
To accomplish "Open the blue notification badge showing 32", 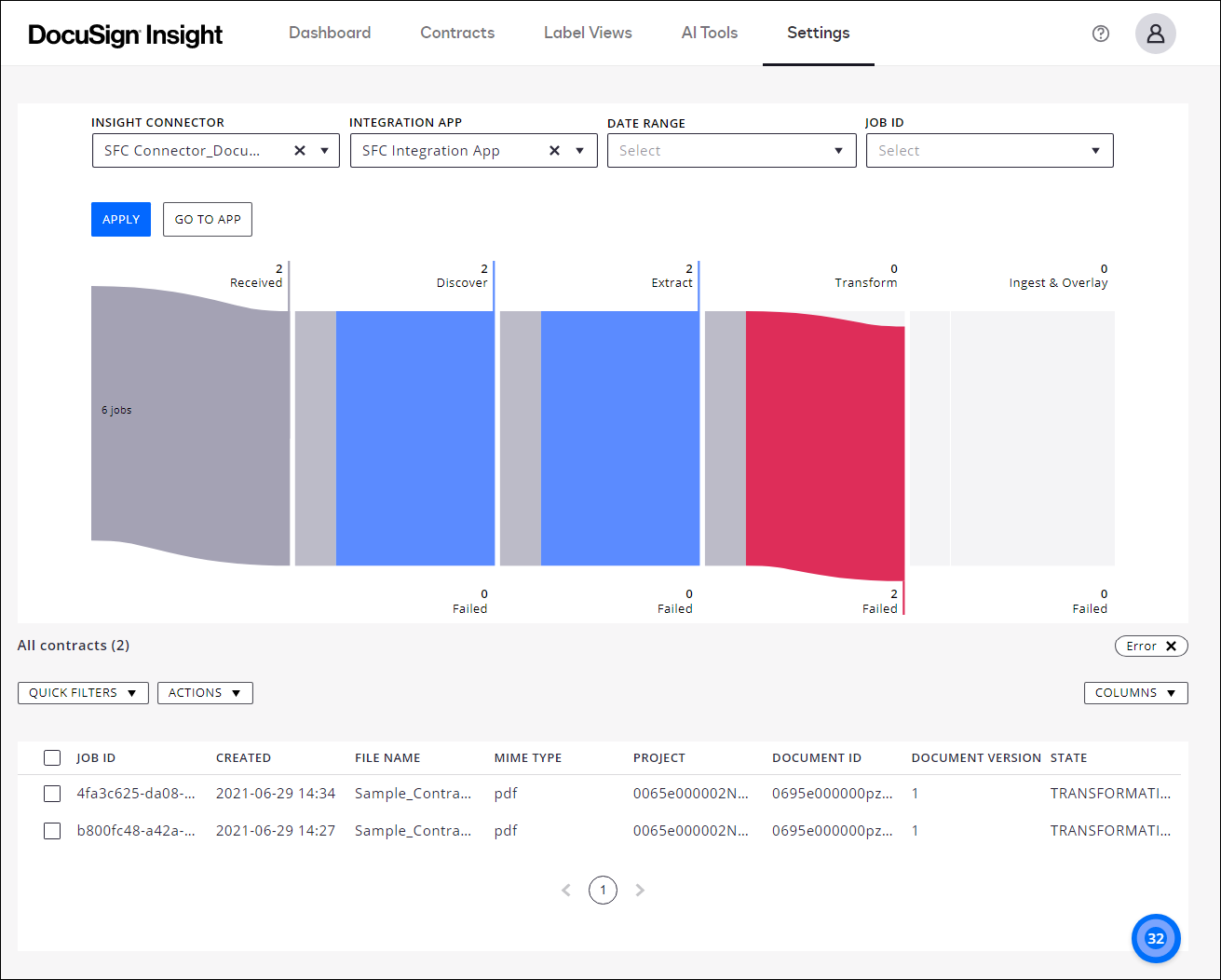I will [1156, 938].
